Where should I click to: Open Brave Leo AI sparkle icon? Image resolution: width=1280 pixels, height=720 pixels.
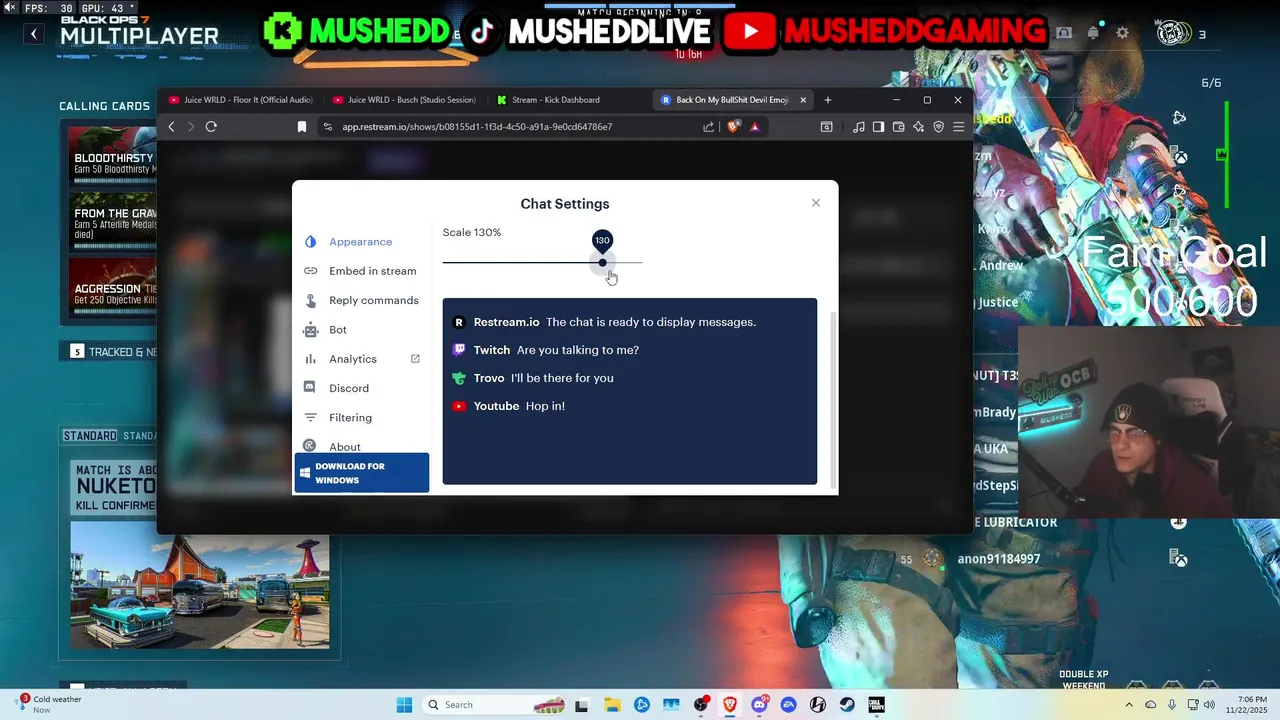click(x=918, y=127)
